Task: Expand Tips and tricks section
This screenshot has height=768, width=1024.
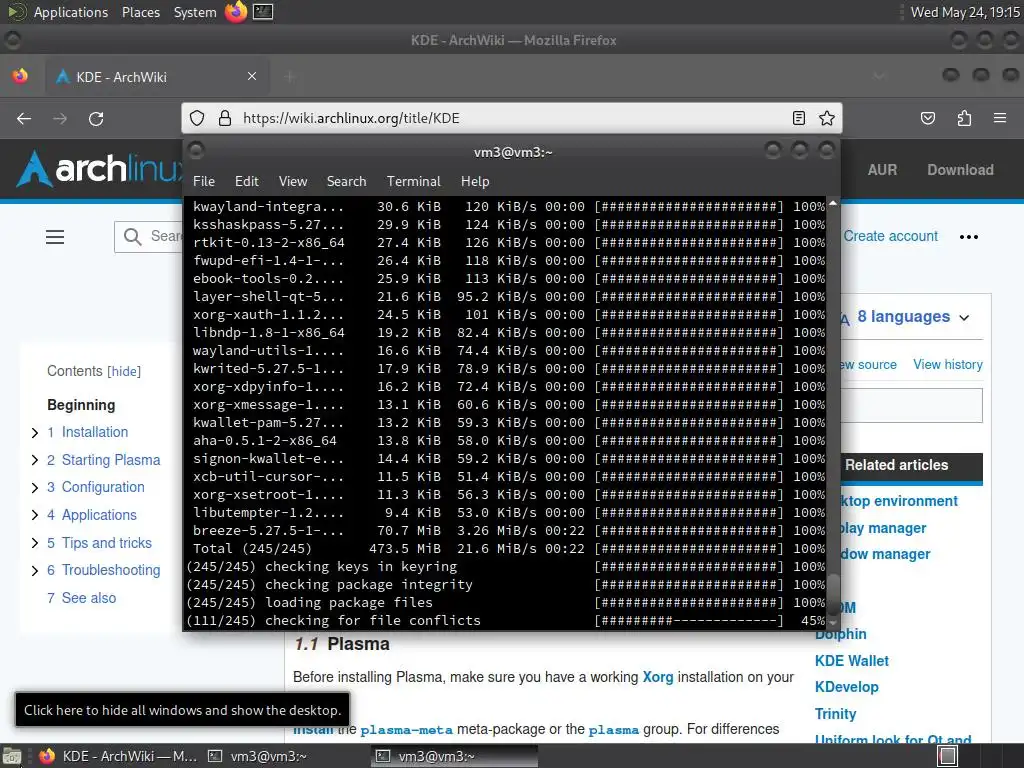Action: click(x=35, y=543)
